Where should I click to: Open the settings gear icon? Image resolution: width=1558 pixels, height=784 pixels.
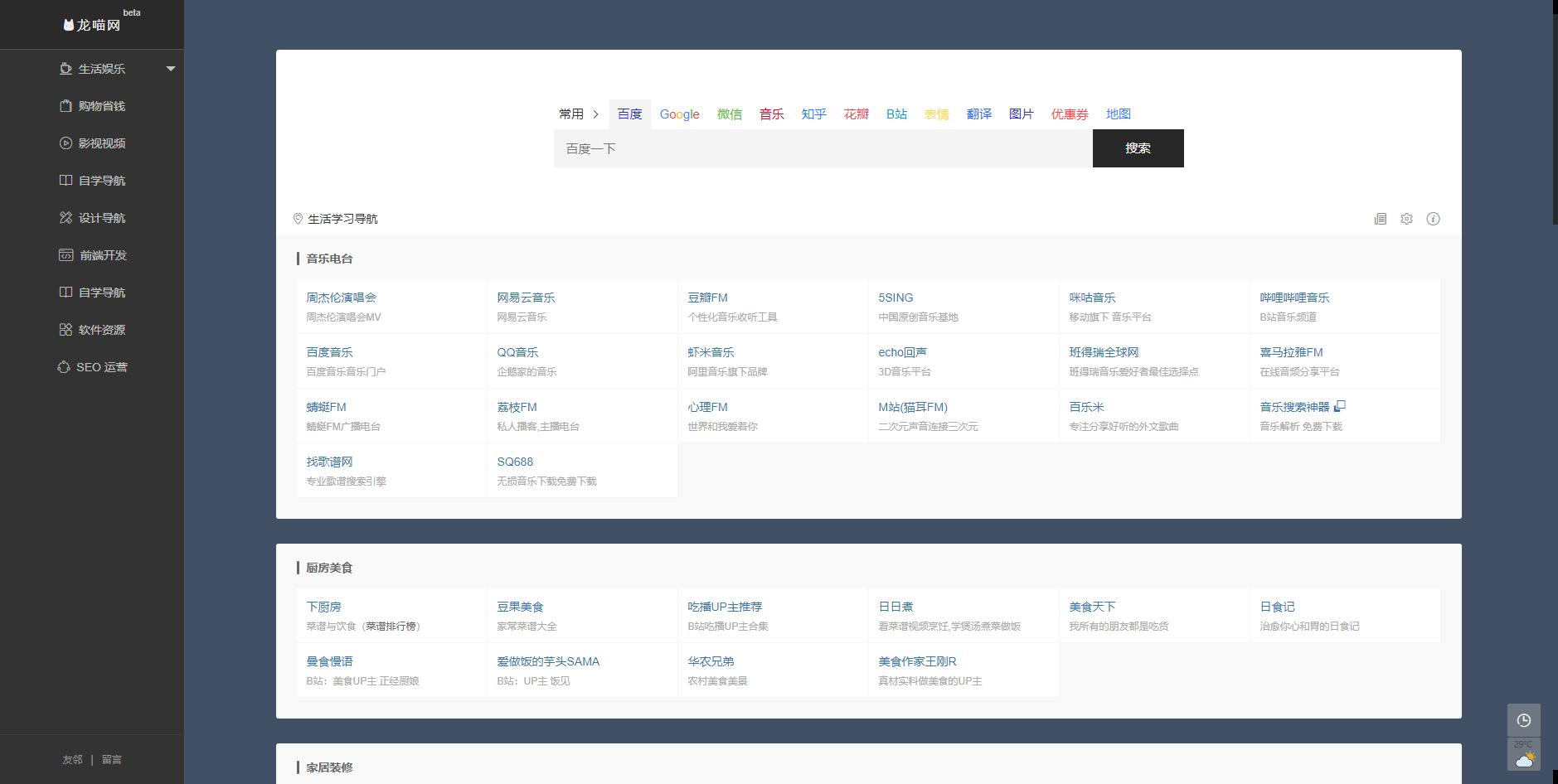coord(1406,219)
